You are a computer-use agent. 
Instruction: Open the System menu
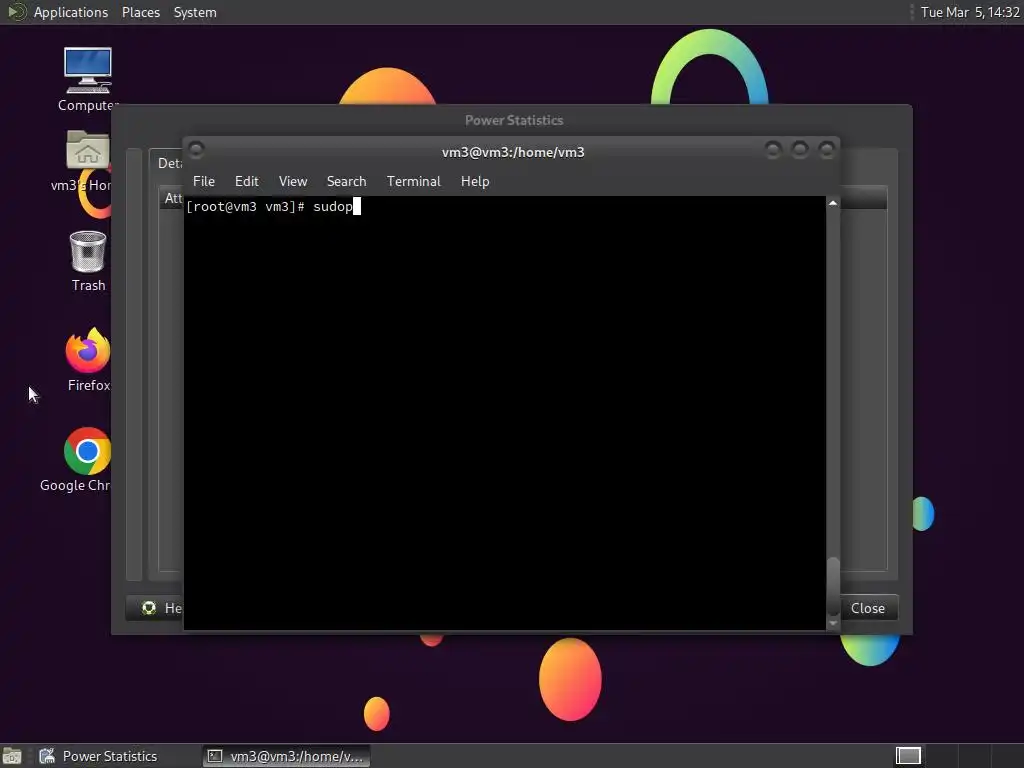(x=195, y=12)
